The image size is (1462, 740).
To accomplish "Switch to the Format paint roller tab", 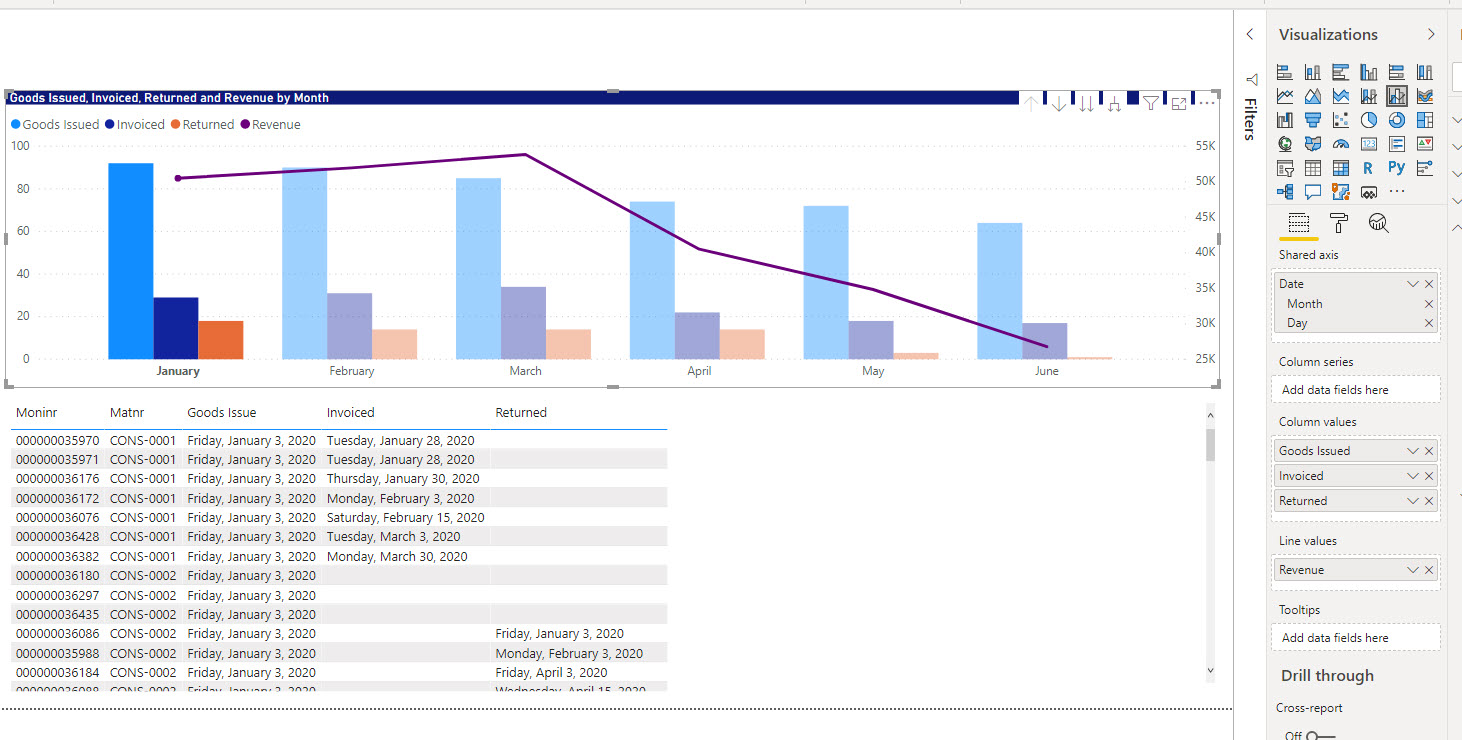I will (x=1339, y=223).
